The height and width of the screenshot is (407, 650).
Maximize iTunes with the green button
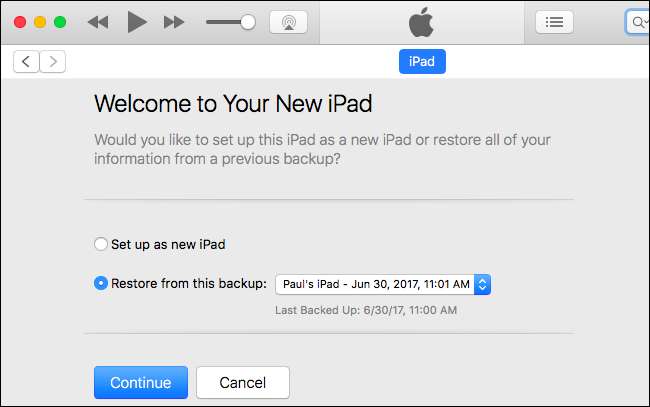pos(60,22)
